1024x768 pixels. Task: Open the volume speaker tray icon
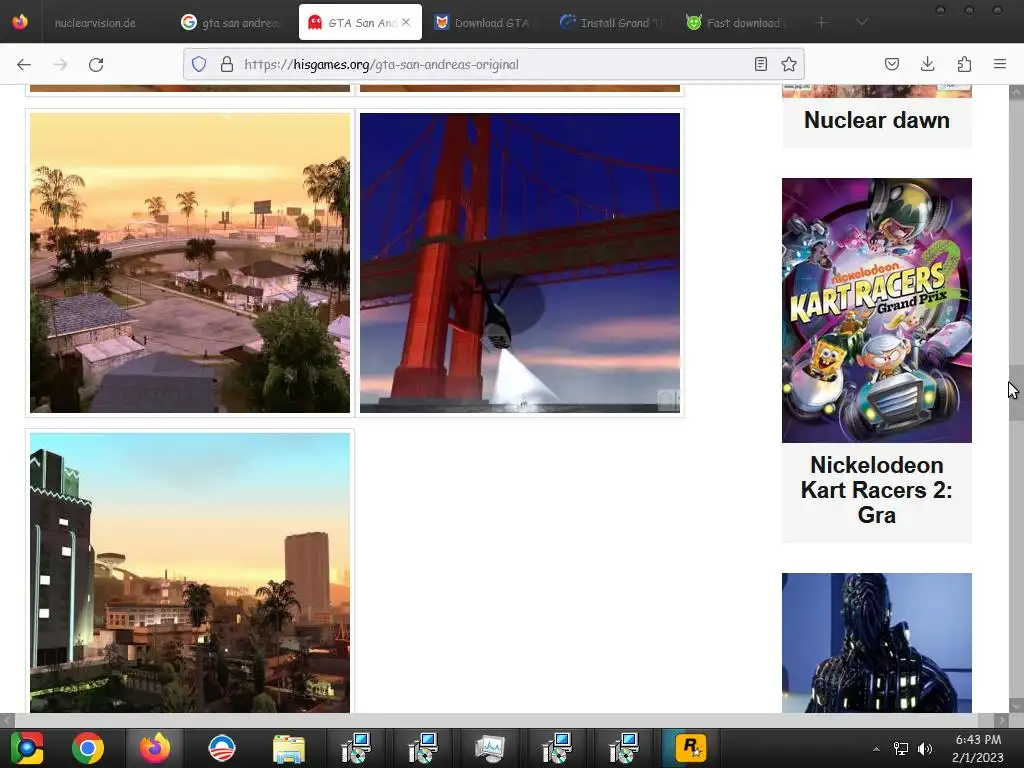925,749
